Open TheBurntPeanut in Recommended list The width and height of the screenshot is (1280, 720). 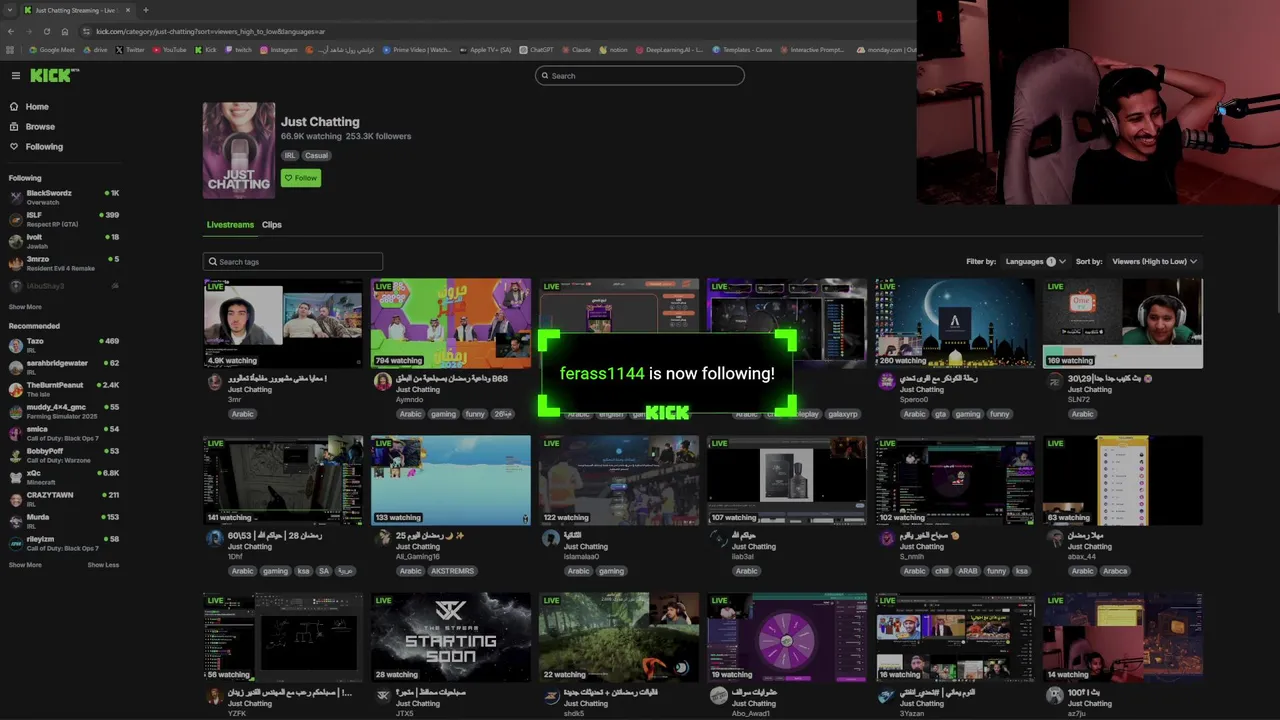tap(64, 389)
